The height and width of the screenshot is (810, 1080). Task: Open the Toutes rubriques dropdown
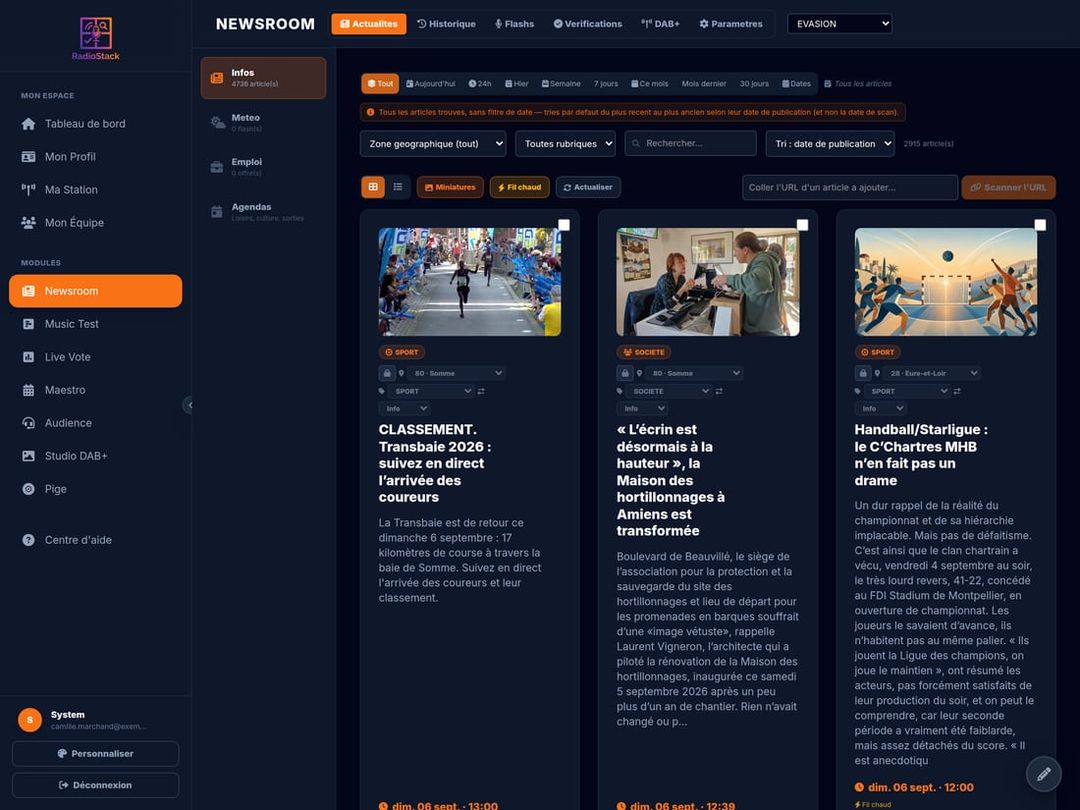pyautogui.click(x=565, y=144)
